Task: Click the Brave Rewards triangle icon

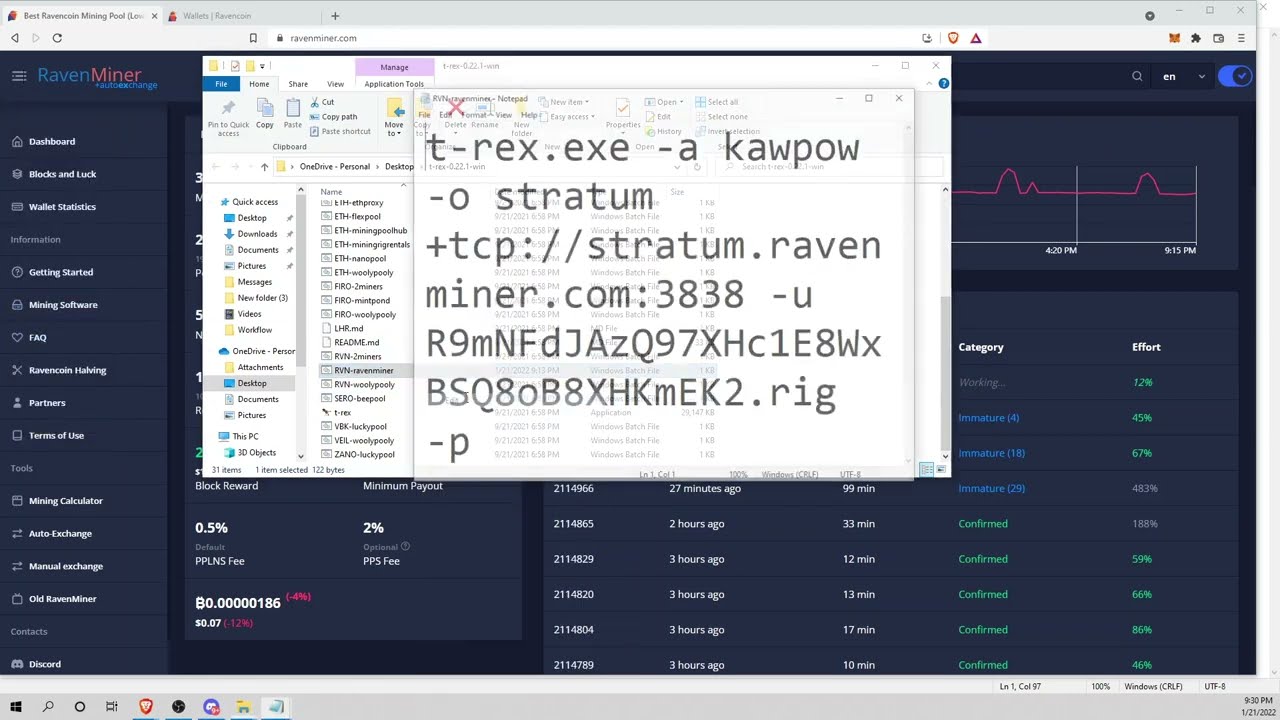Action: [975, 38]
